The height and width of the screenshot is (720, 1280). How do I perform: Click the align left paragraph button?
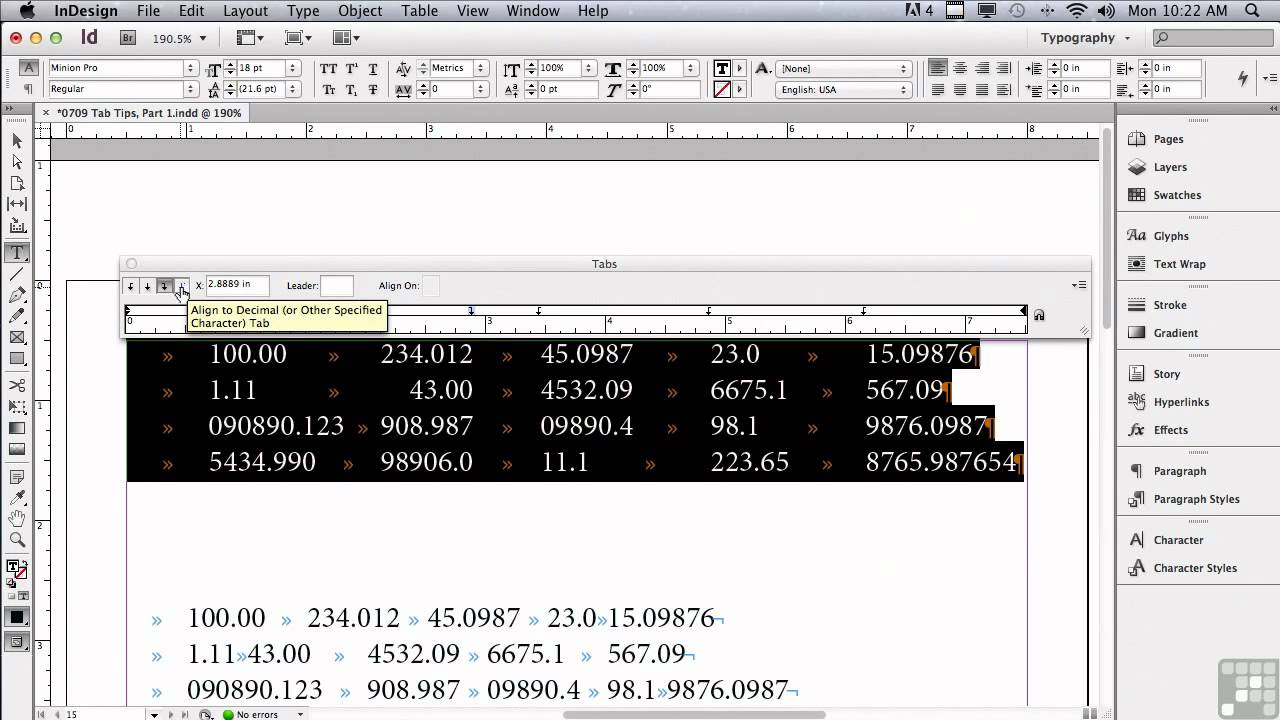(x=938, y=68)
